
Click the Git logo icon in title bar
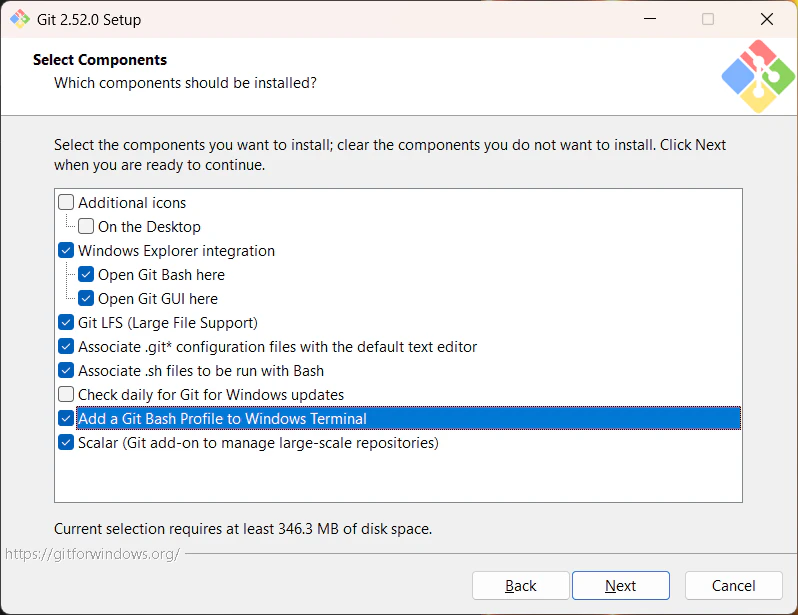20,19
